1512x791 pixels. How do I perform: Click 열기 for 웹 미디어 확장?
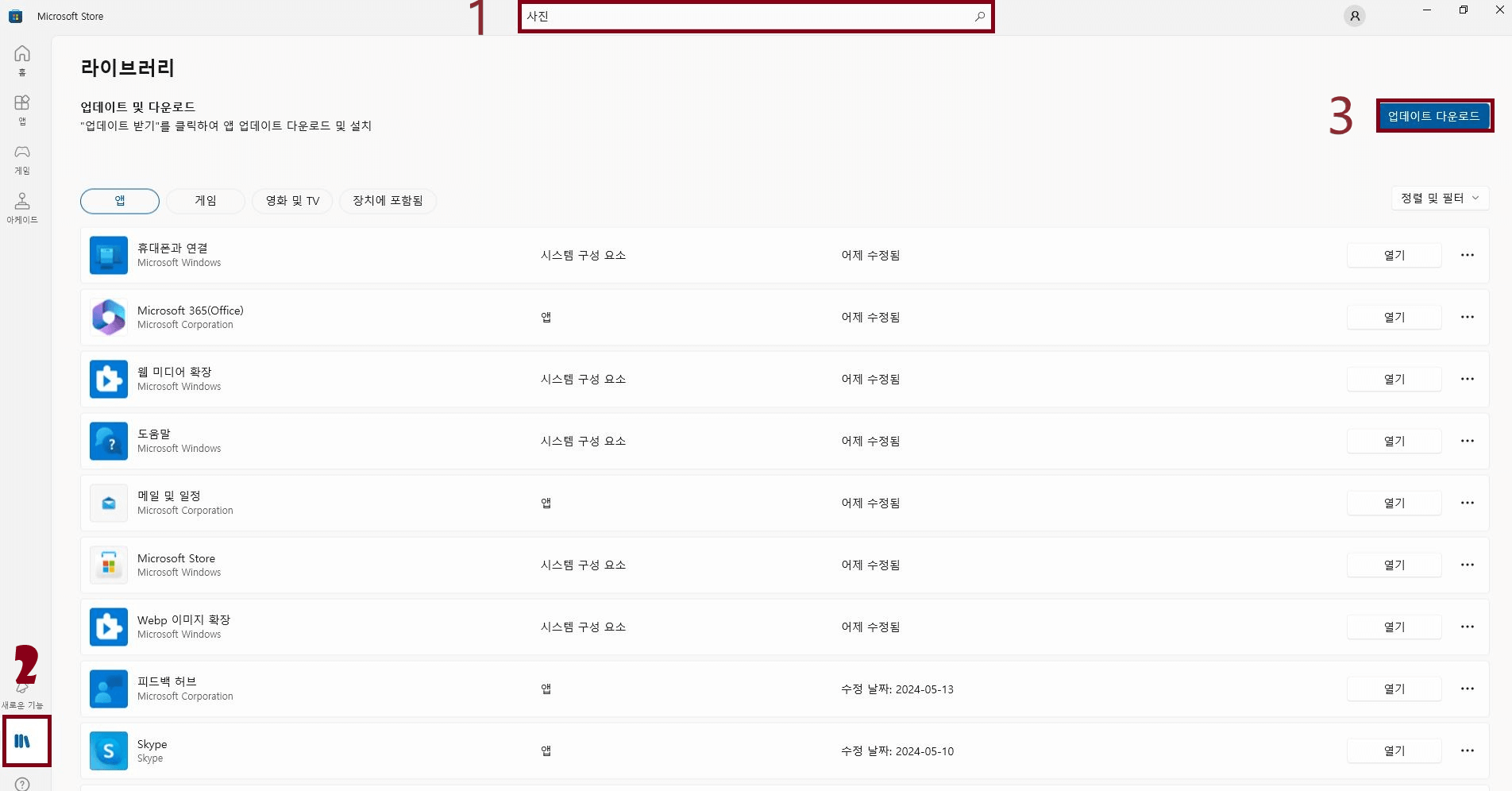click(x=1394, y=379)
